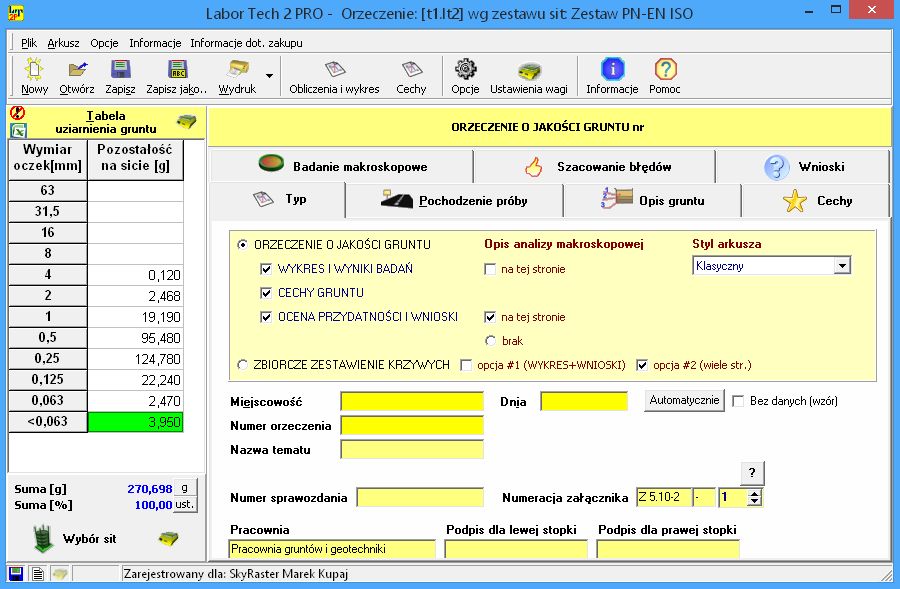Viewport: 900px width, 589px height.
Task: Select ZBIORCZE ZESTAWIENIE KRZYWYCH radio button
Action: pyautogui.click(x=243, y=365)
